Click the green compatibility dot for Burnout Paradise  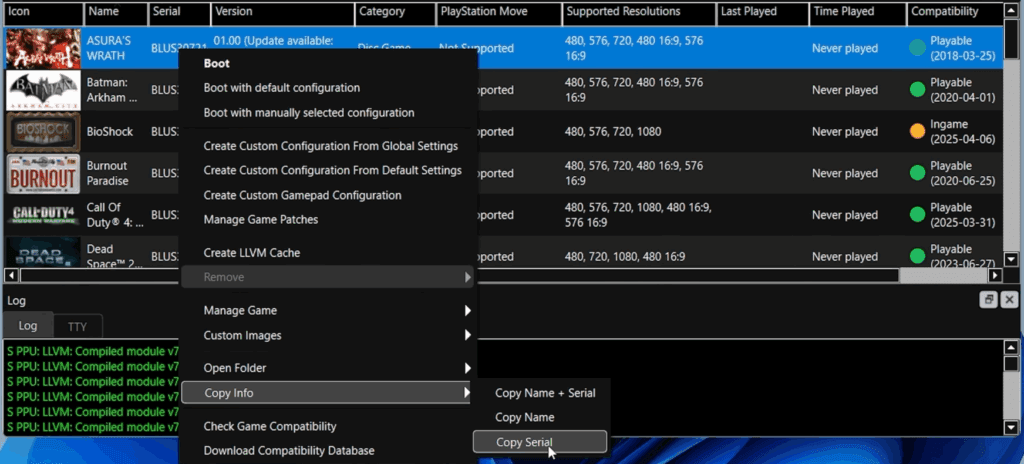[x=918, y=173]
